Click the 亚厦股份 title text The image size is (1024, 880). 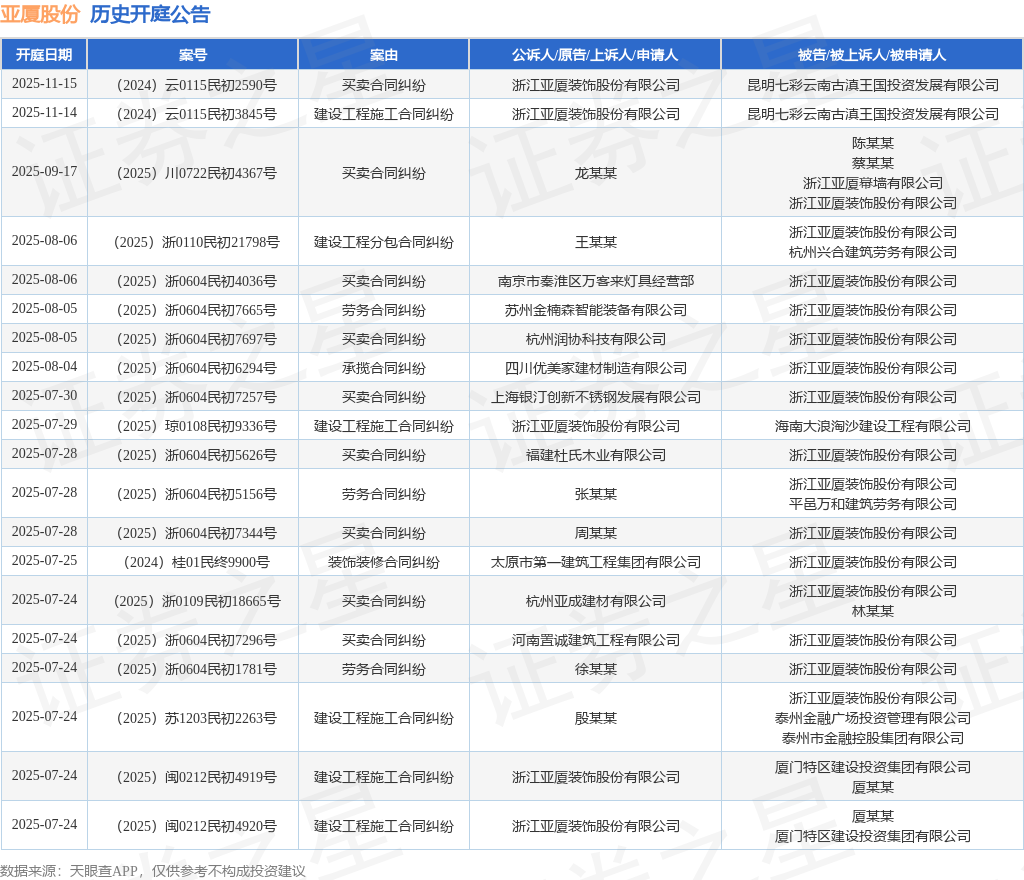(x=40, y=14)
